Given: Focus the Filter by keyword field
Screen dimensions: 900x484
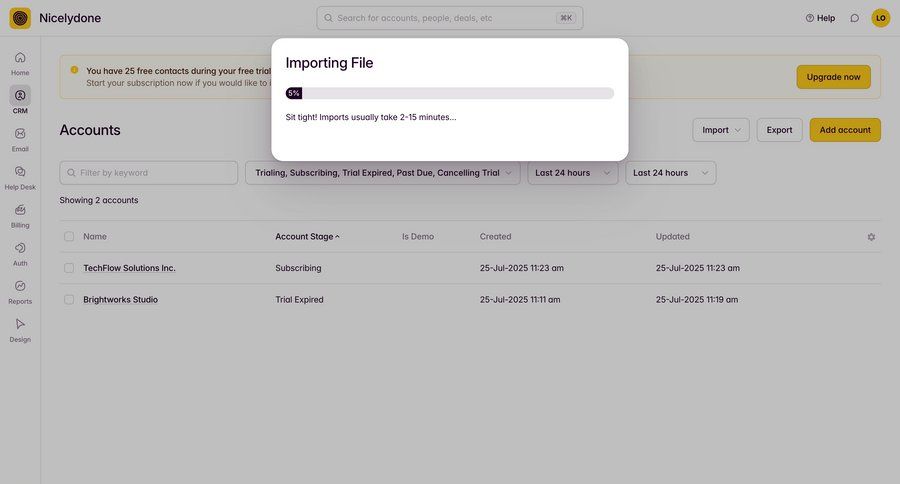Looking at the screenshot, I should click(149, 173).
